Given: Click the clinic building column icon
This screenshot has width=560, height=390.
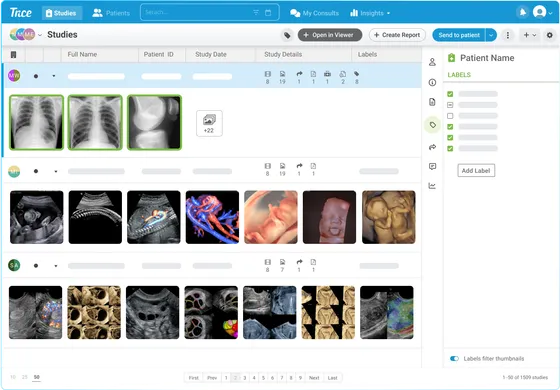Looking at the screenshot, I should pos(14,55).
